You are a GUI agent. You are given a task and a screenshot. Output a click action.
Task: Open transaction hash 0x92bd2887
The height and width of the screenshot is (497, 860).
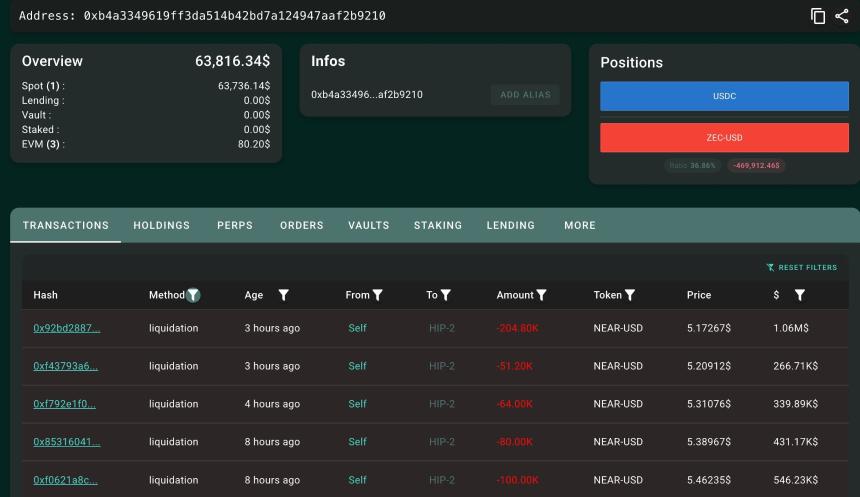pos(66,328)
